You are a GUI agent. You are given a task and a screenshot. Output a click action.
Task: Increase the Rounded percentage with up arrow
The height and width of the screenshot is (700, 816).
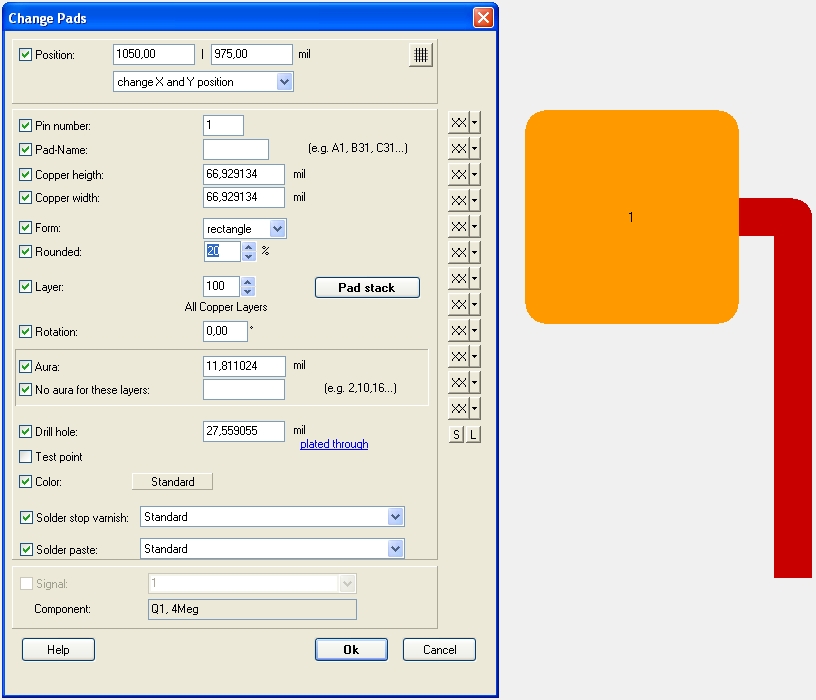[x=249, y=246]
